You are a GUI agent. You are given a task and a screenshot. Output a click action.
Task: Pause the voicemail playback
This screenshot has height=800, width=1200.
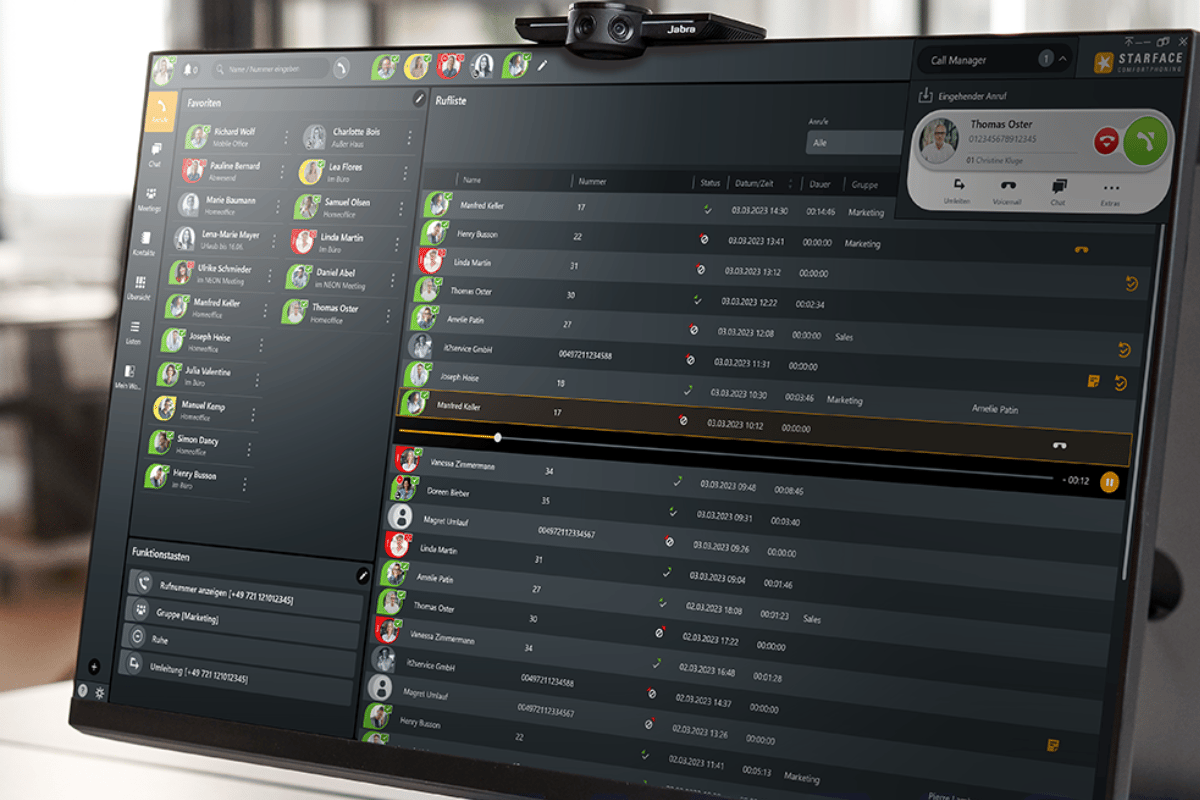click(x=1109, y=482)
